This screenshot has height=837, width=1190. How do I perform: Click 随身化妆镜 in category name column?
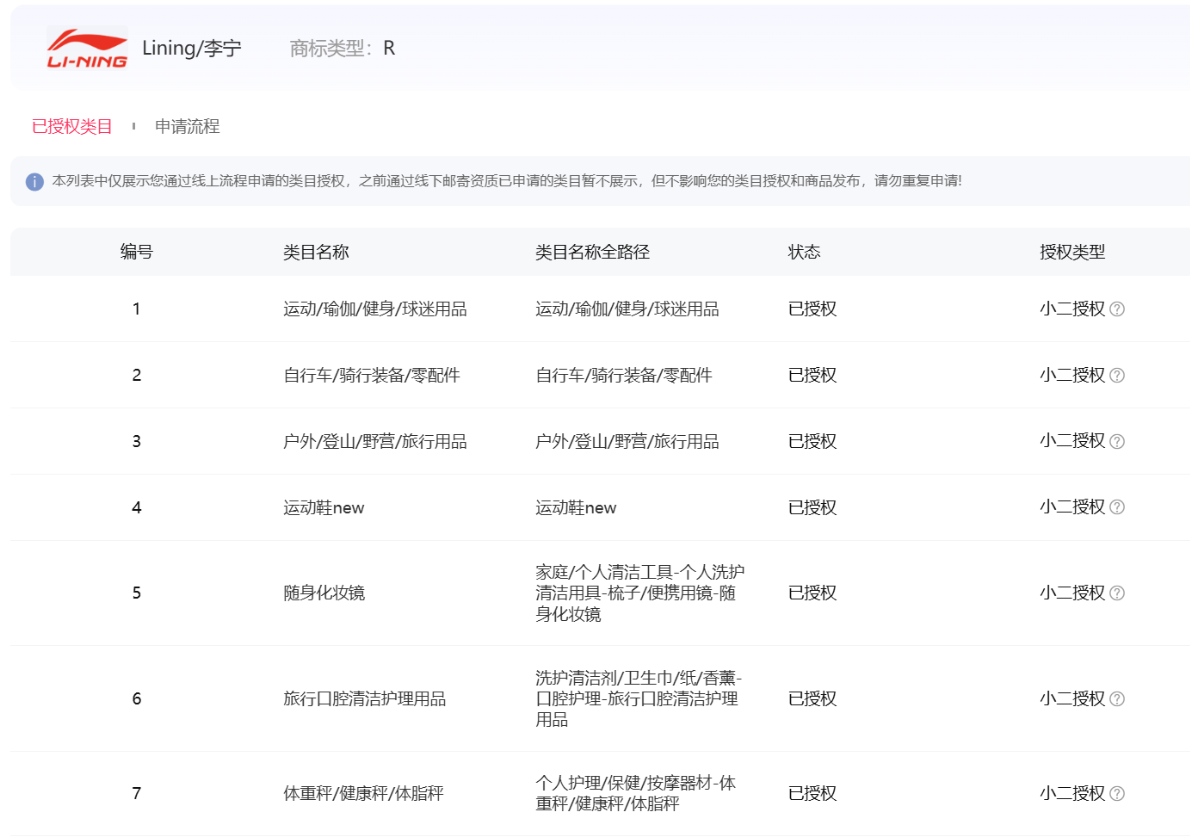click(324, 594)
